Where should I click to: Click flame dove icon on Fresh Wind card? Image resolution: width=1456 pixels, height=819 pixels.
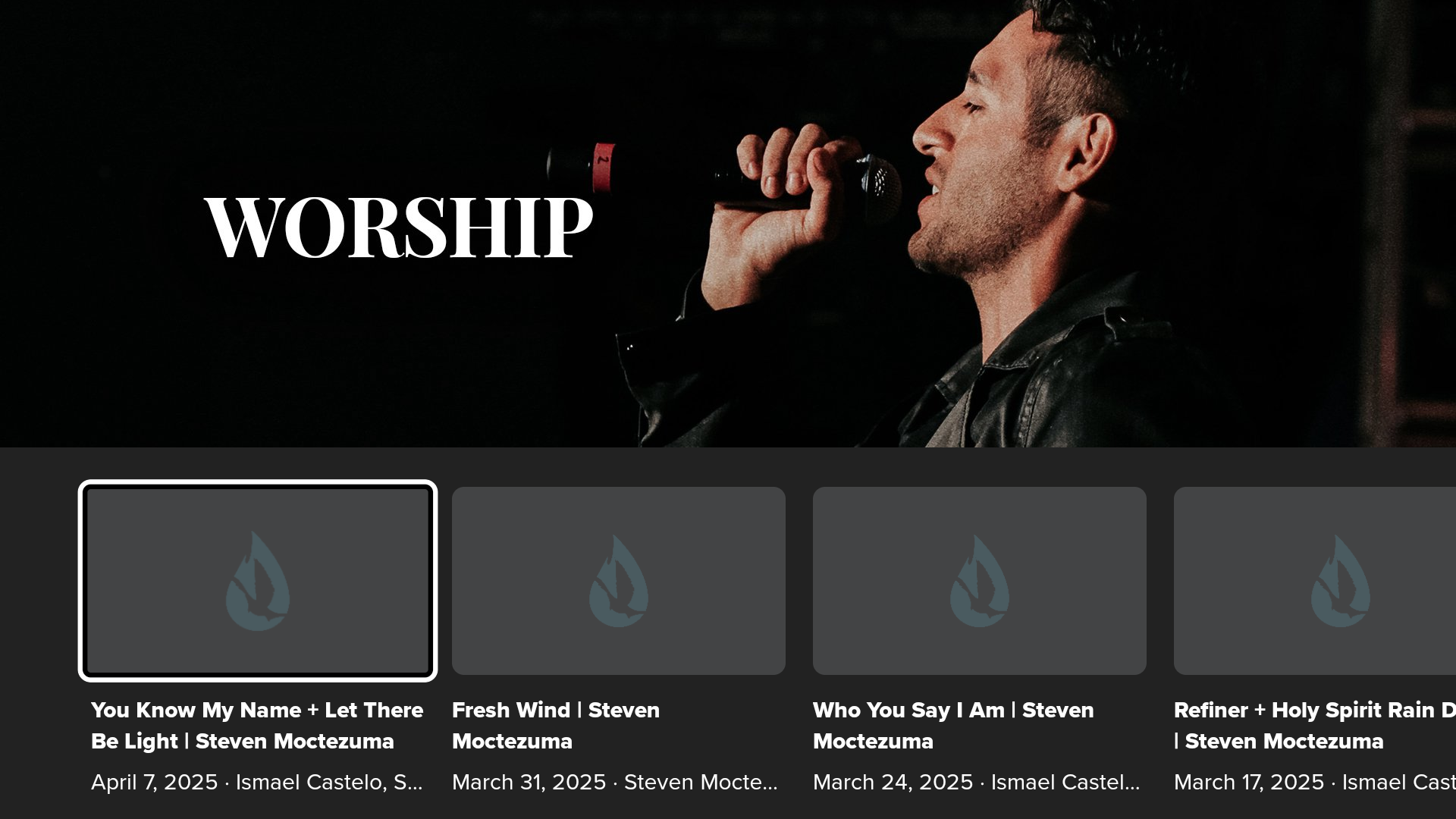pyautogui.click(x=619, y=581)
